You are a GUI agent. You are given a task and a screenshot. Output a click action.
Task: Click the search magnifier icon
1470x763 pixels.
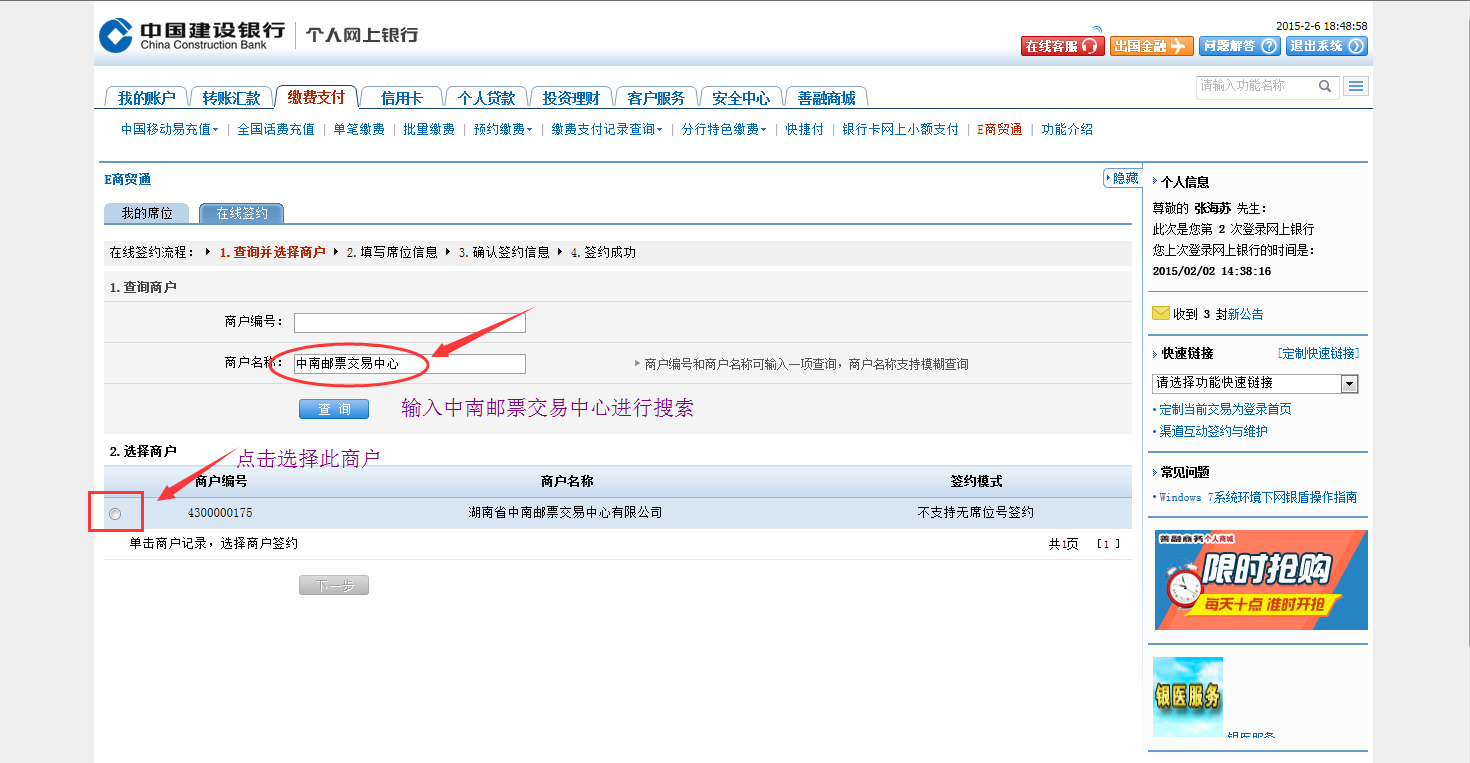(x=1325, y=87)
